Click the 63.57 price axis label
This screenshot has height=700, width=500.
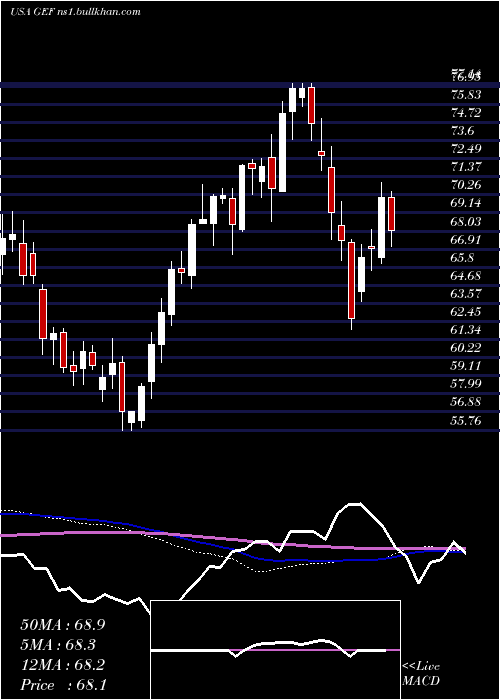click(466, 294)
